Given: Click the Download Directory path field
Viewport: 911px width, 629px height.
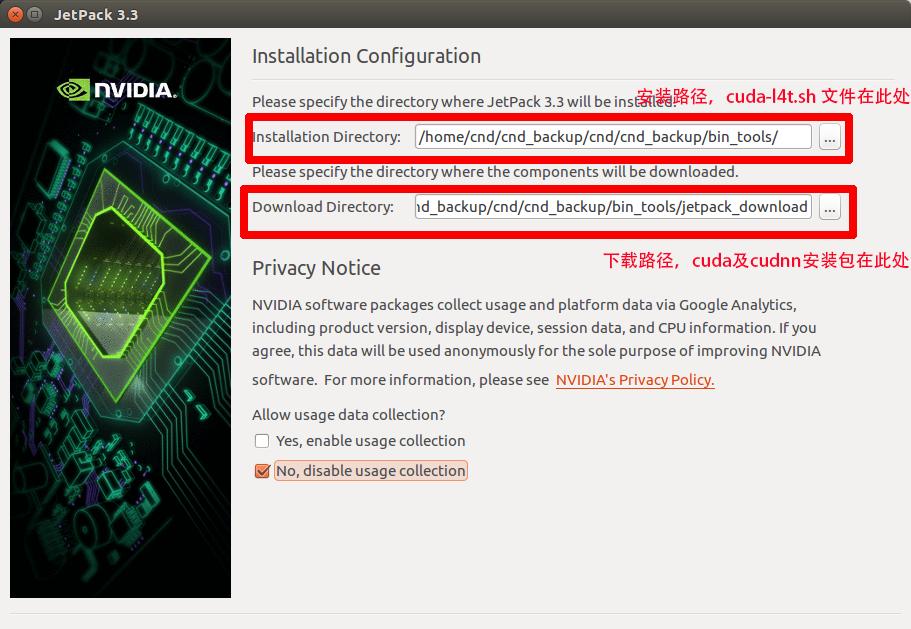Looking at the screenshot, I should click(x=613, y=207).
